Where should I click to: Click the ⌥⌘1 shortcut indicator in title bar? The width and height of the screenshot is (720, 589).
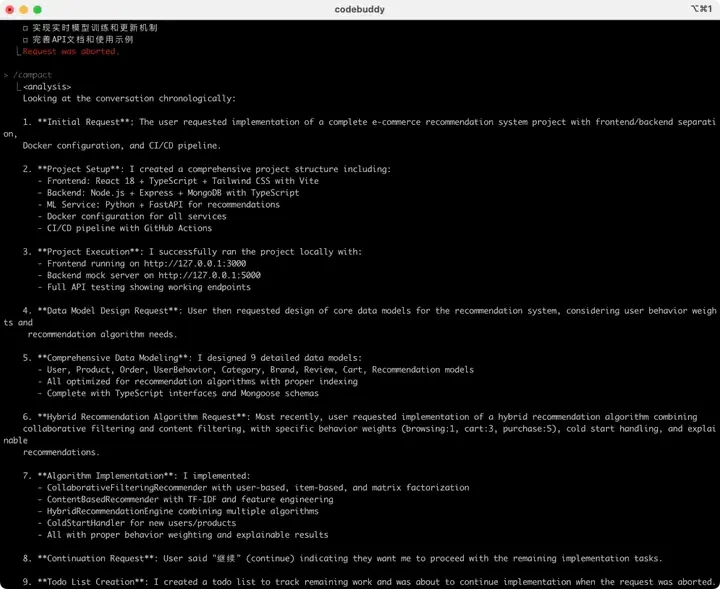[x=701, y=9]
